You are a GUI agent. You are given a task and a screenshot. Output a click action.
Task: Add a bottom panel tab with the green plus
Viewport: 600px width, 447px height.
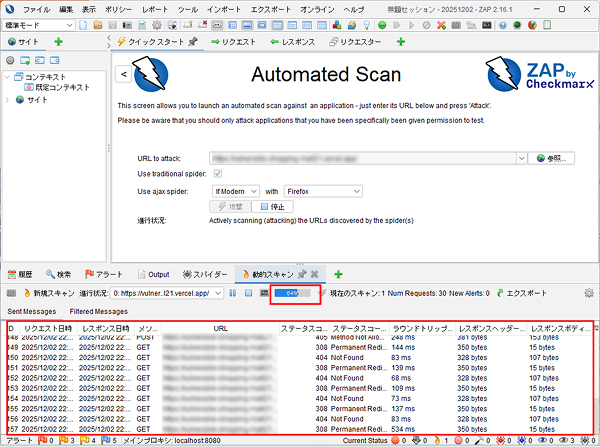pyautogui.click(x=338, y=274)
